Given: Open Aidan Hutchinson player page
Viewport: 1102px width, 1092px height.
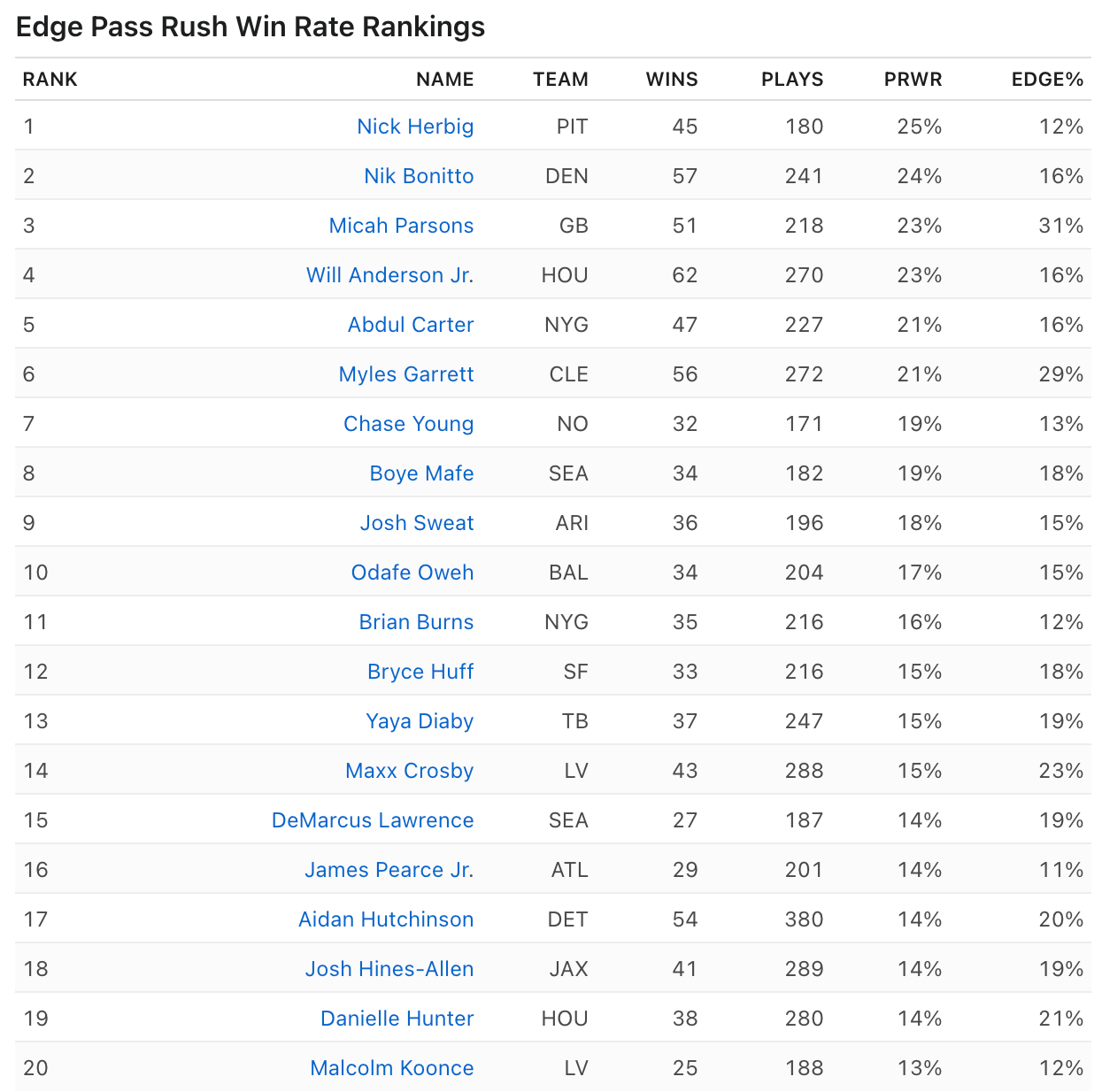Looking at the screenshot, I should [x=386, y=919].
